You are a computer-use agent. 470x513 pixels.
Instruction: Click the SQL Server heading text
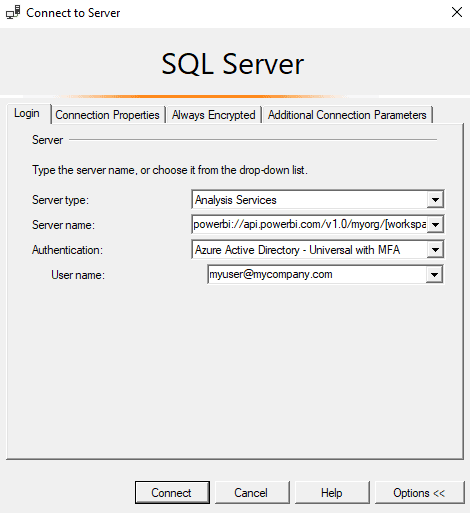(x=233, y=64)
